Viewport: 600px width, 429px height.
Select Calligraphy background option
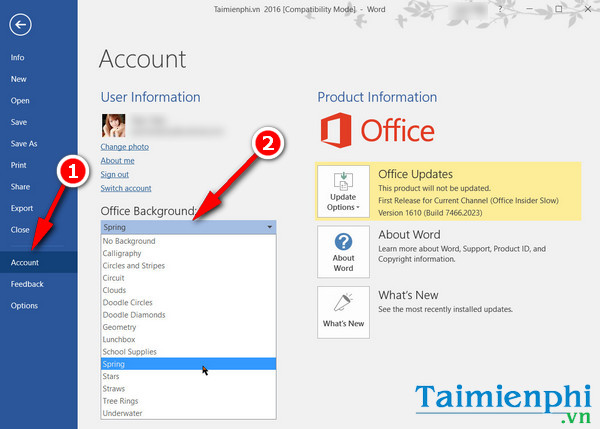[x=188, y=253]
